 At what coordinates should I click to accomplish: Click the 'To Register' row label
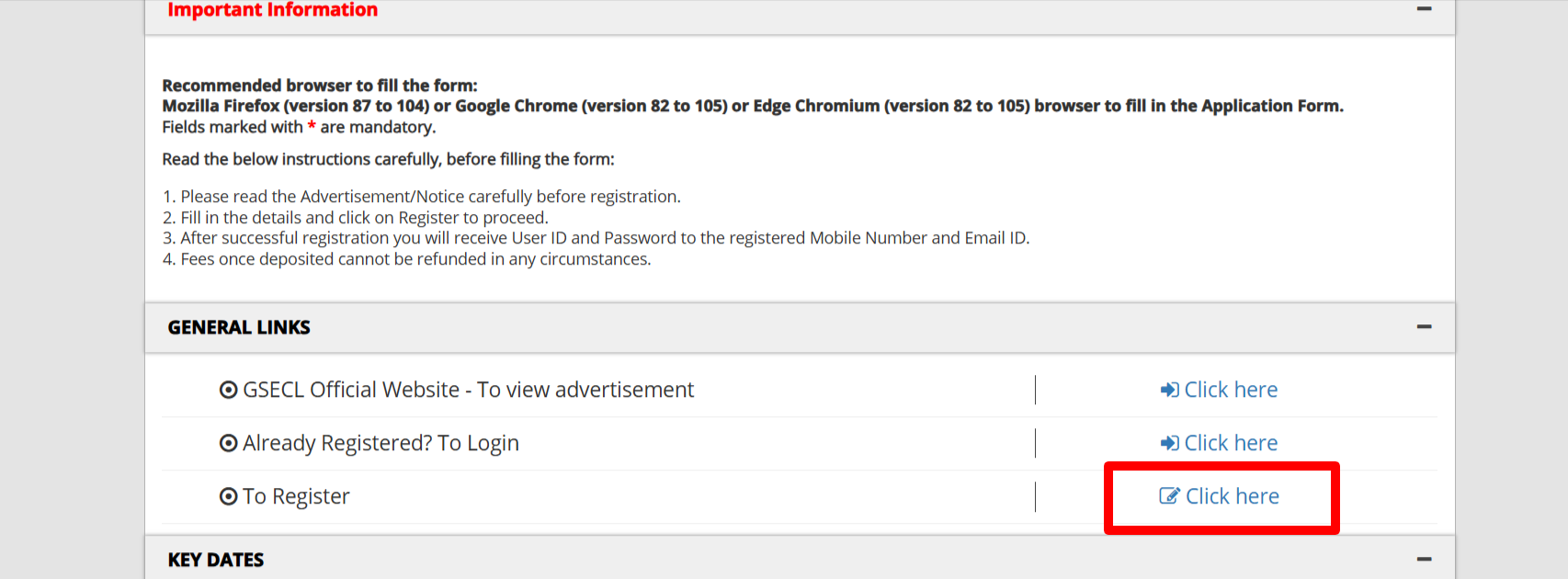tap(296, 496)
